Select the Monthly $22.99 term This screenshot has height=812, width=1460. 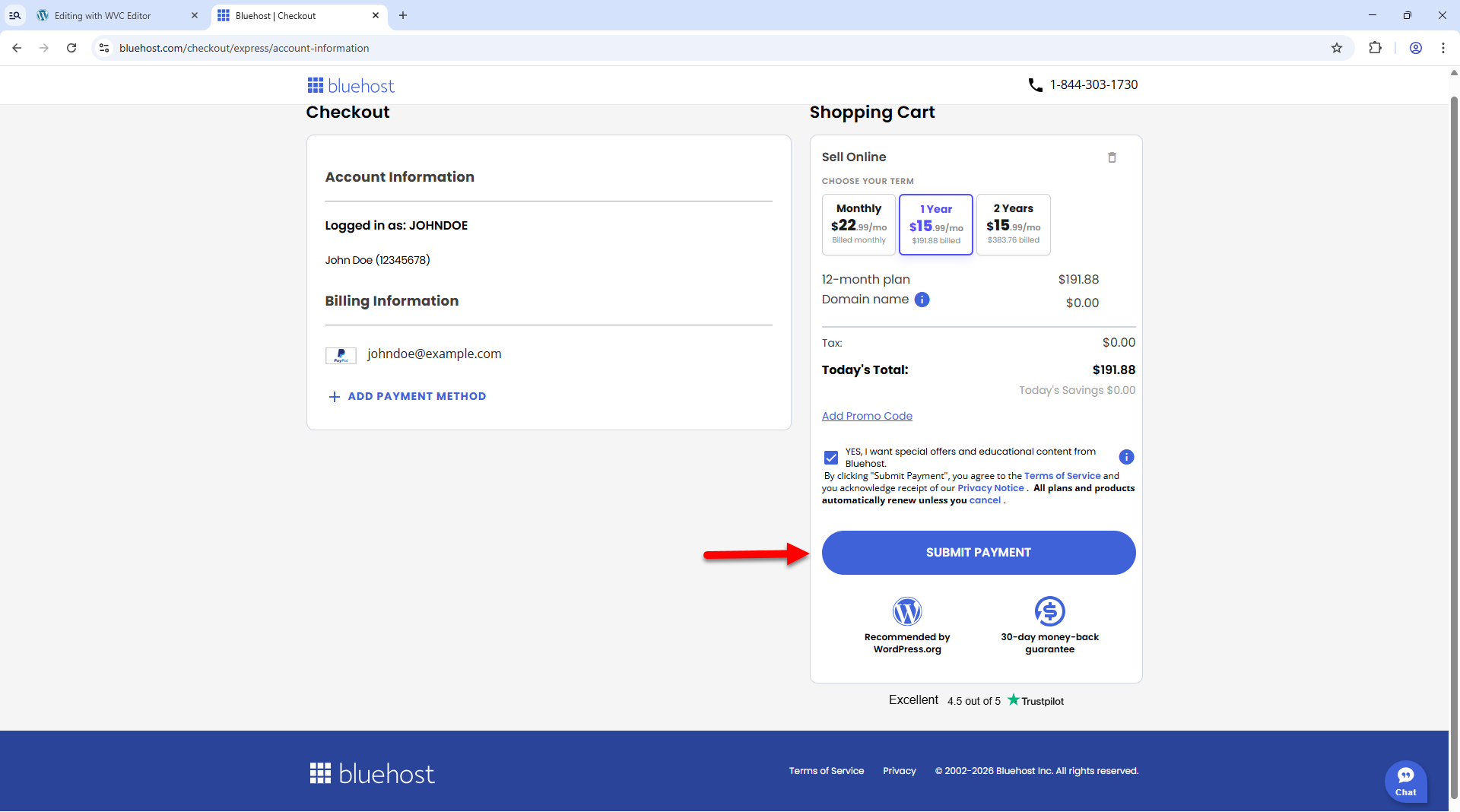[x=859, y=224]
